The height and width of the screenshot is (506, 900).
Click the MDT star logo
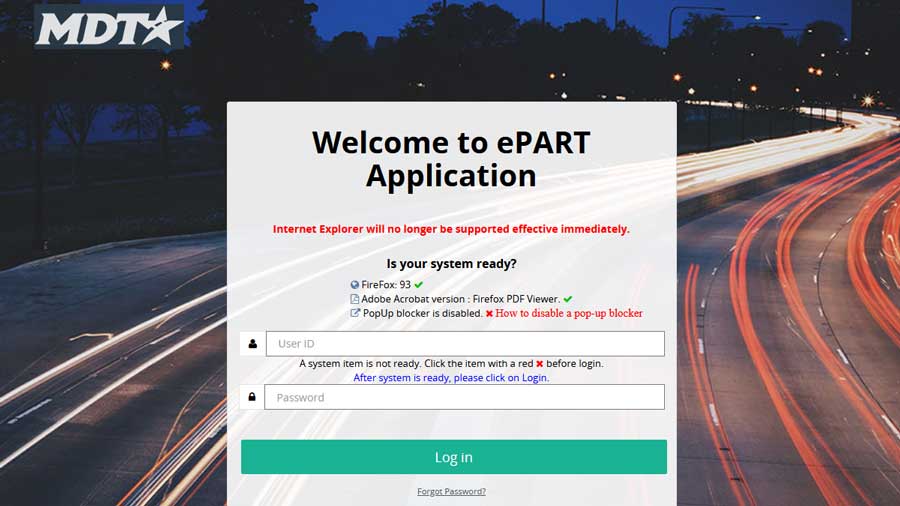[109, 27]
